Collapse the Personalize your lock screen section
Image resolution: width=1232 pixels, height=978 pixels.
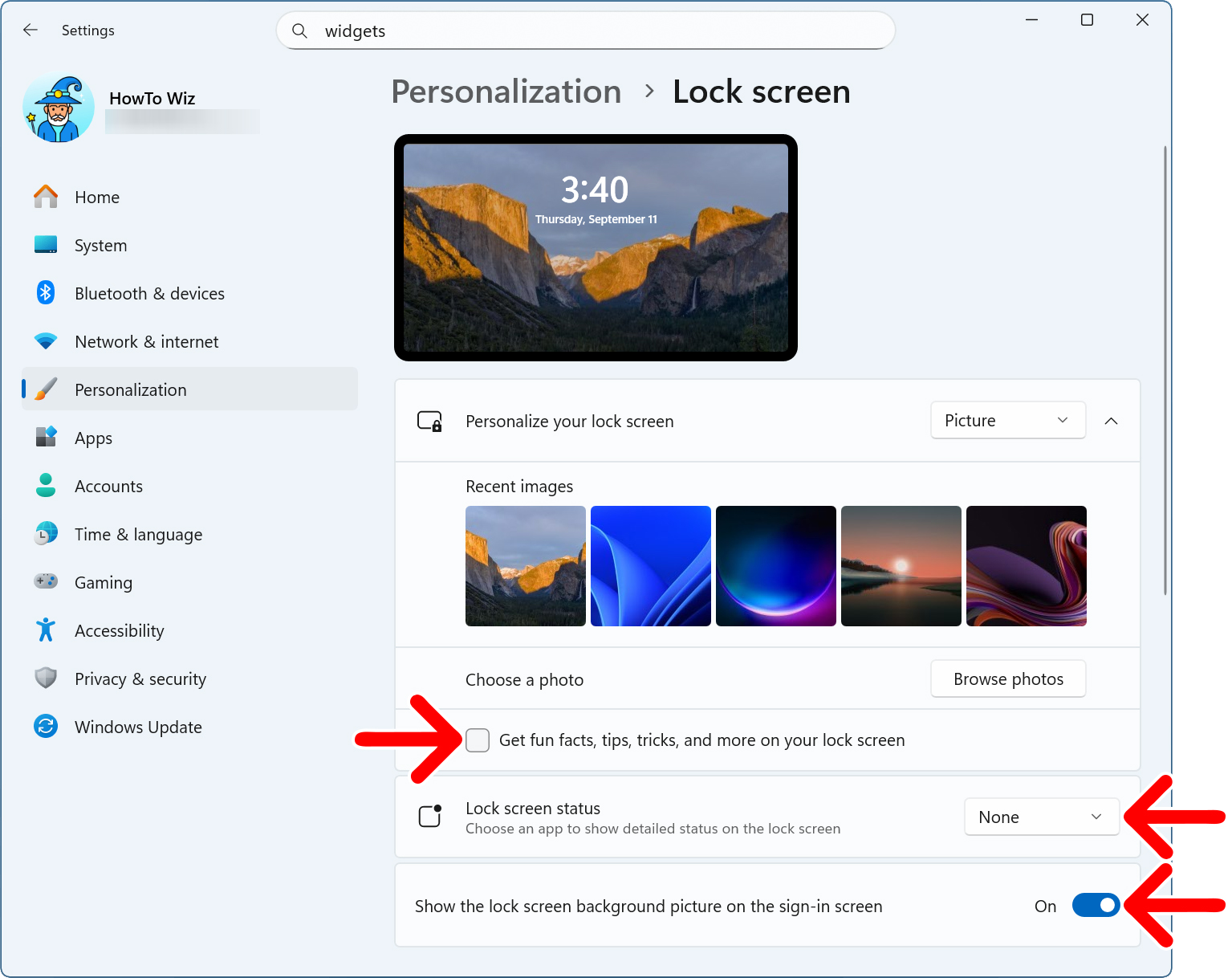pos(1112,420)
